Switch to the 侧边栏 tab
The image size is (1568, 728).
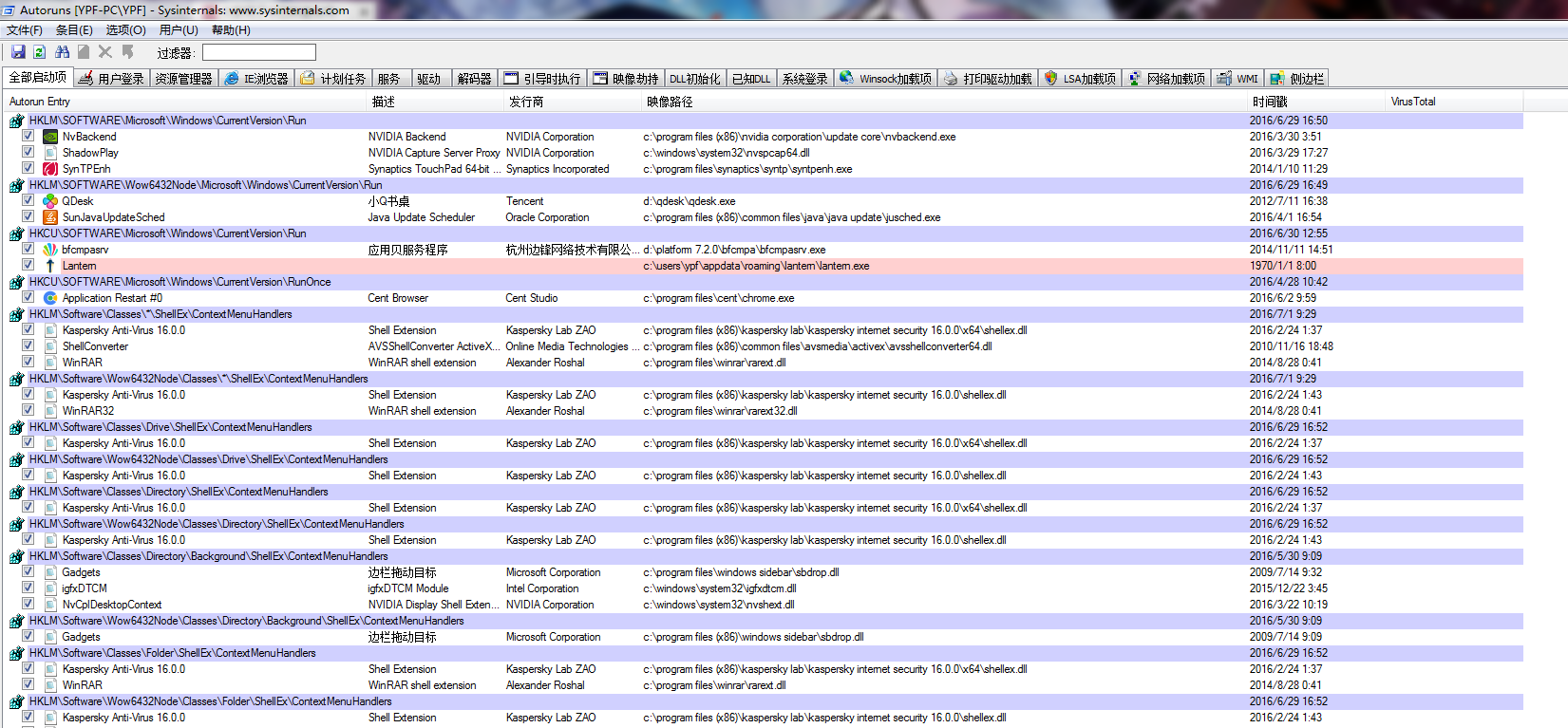(x=1297, y=79)
